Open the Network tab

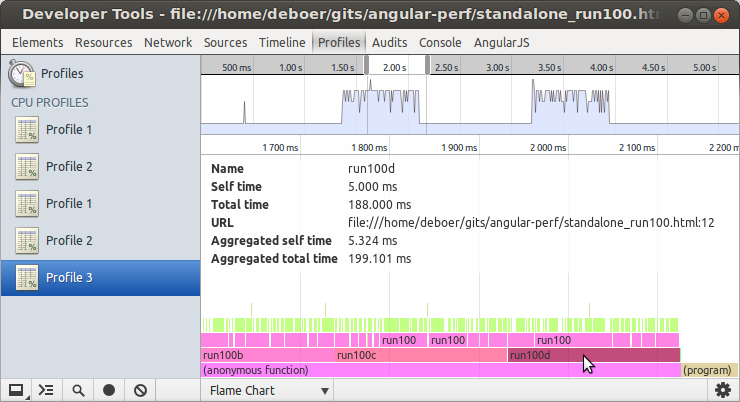pos(168,42)
